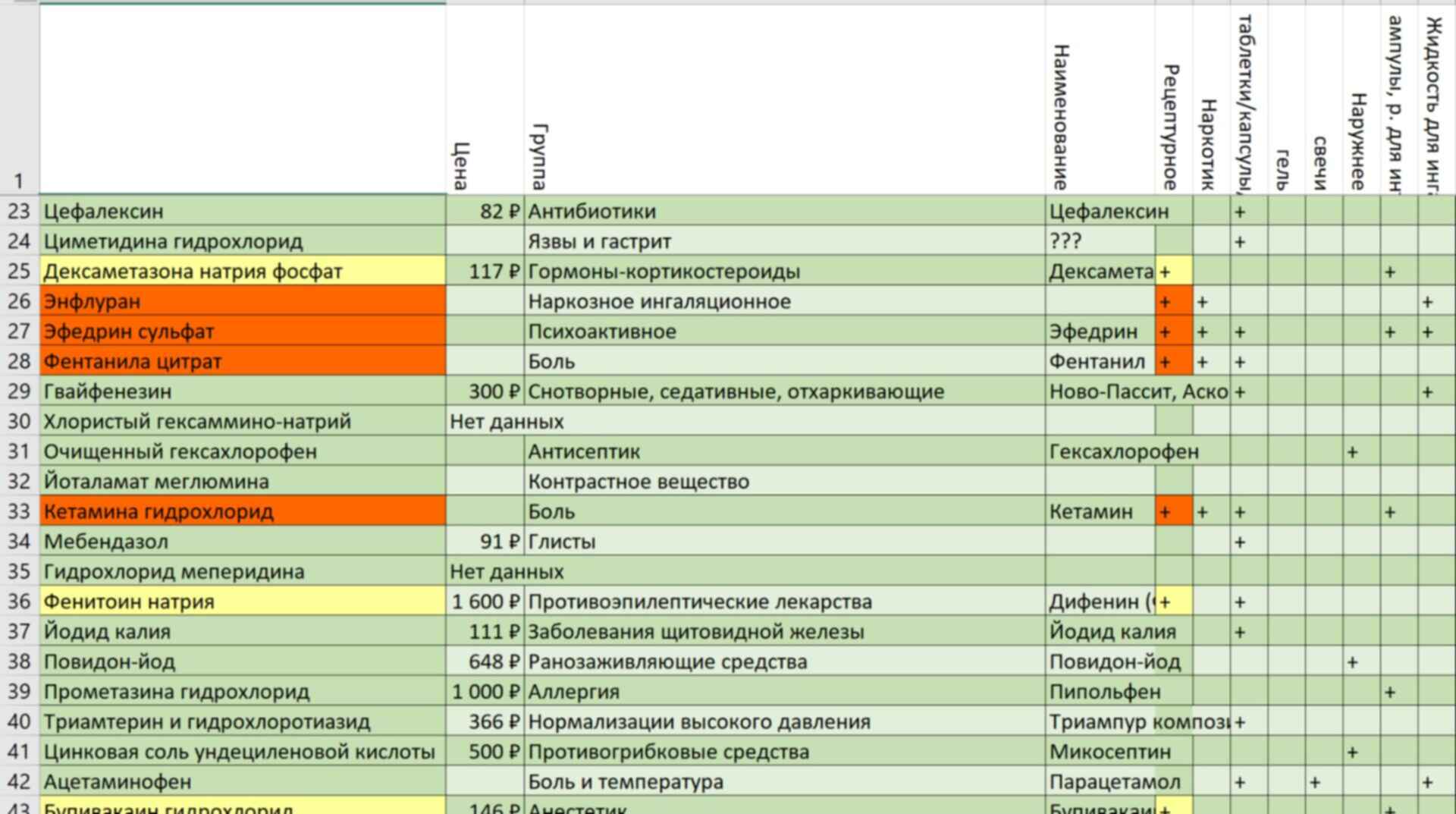Click the Гормоны-кортикостероиды cell
This screenshot has width=1456, height=814.
tap(785, 271)
